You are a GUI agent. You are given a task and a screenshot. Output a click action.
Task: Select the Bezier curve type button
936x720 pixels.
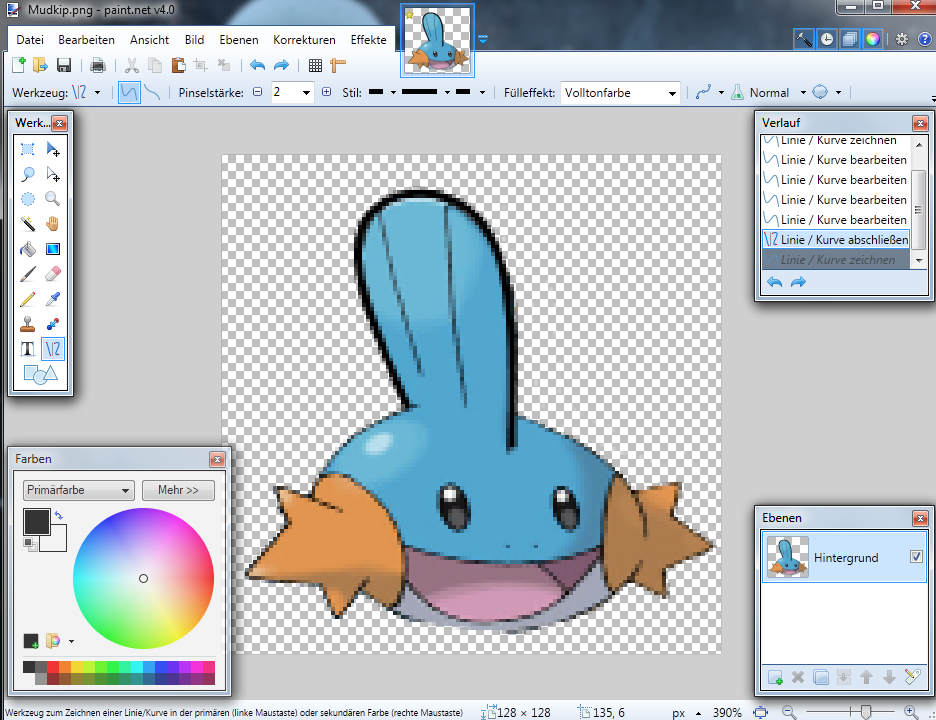coord(152,93)
